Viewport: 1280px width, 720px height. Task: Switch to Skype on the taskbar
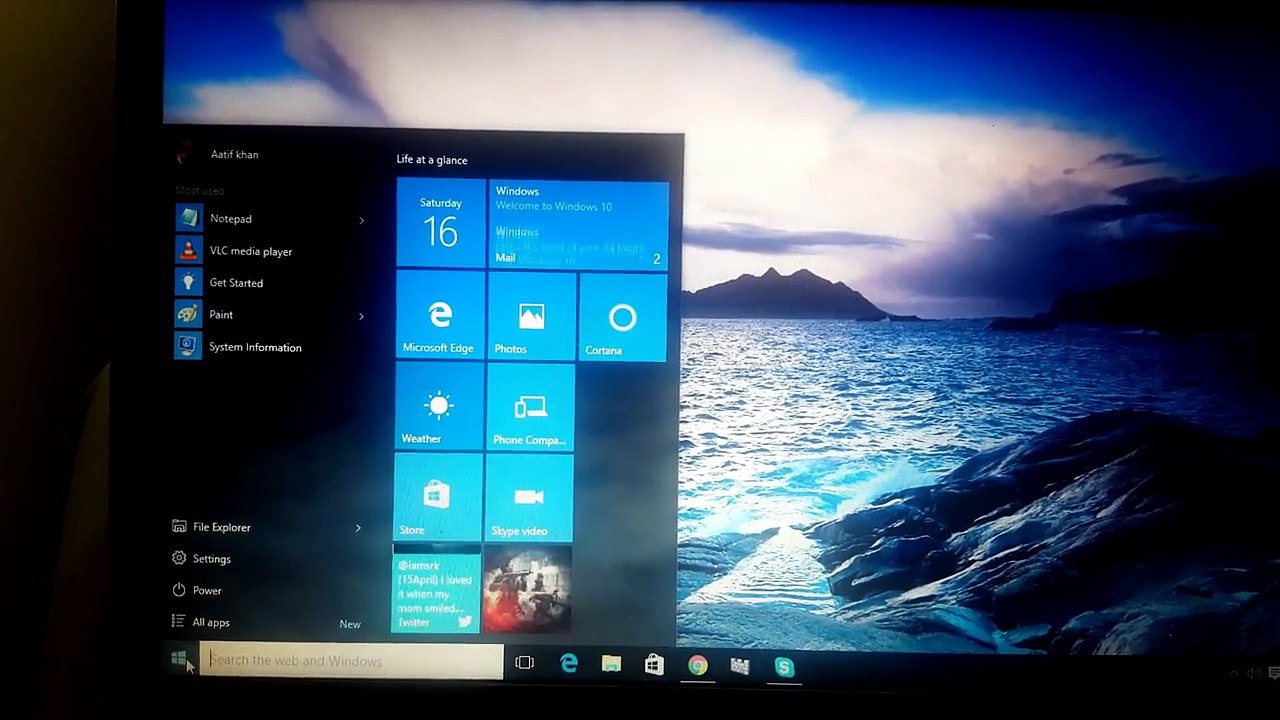pos(784,668)
